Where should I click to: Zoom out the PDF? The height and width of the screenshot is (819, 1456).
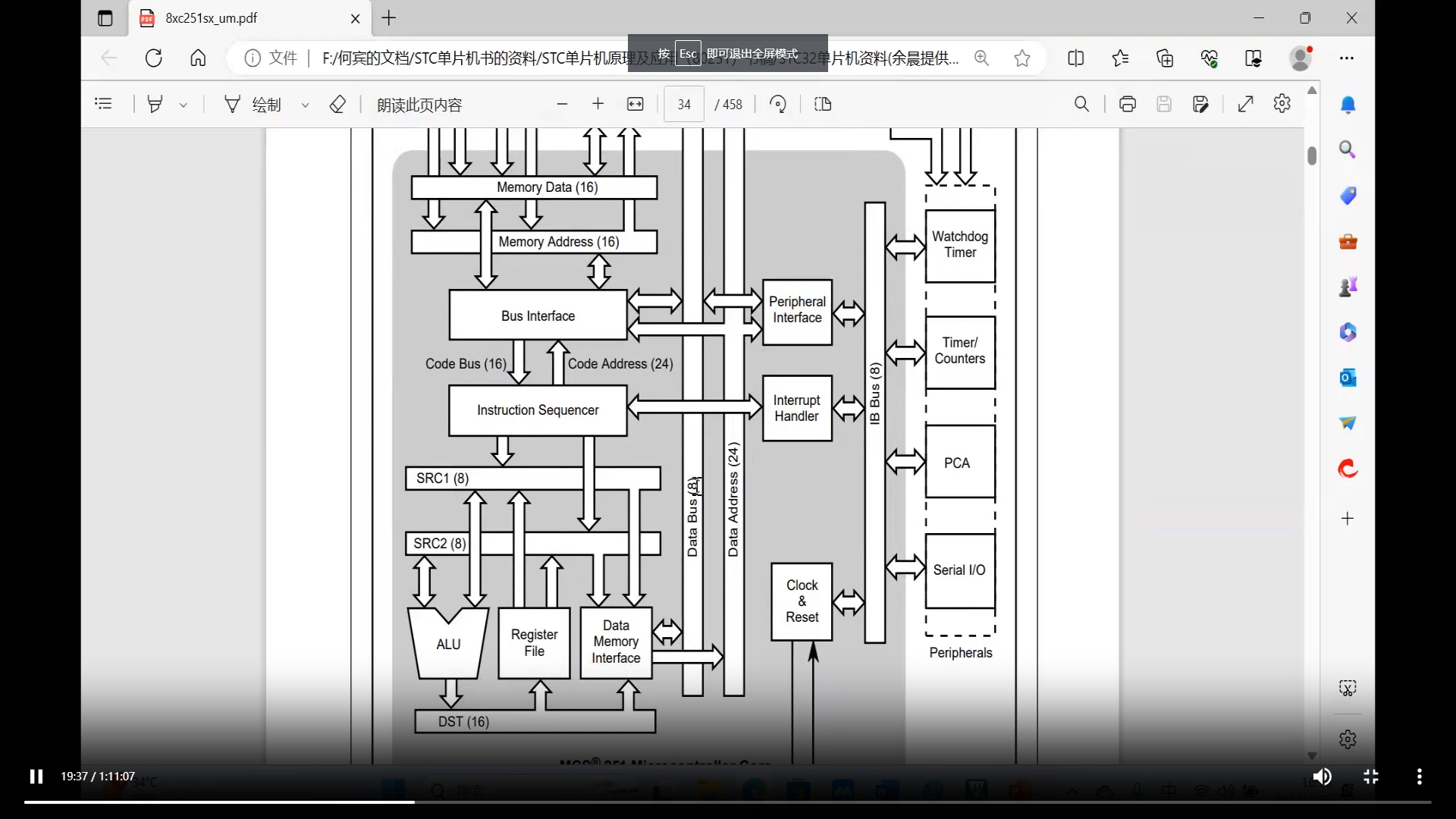tap(562, 104)
